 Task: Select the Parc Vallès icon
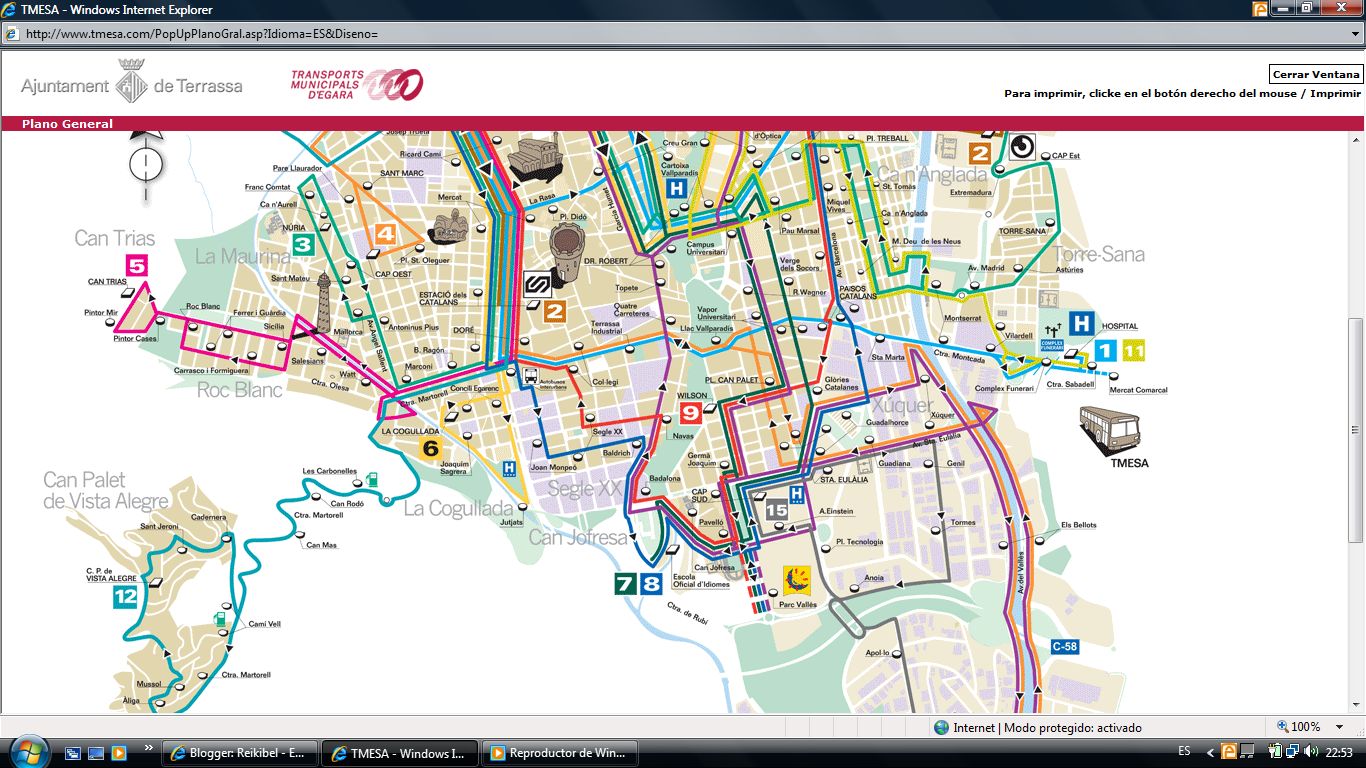(797, 581)
